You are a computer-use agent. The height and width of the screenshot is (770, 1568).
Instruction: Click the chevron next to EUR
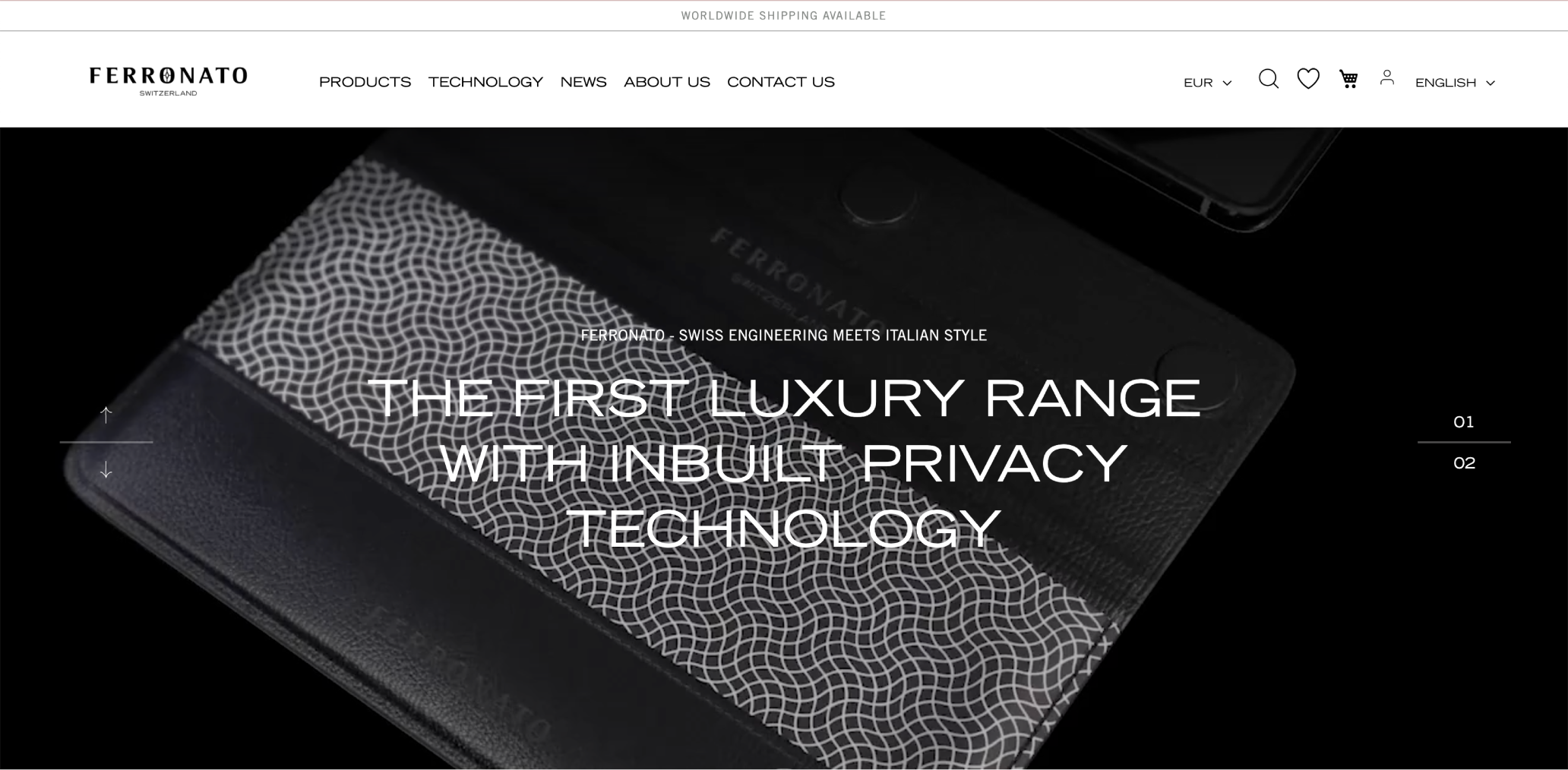point(1226,84)
